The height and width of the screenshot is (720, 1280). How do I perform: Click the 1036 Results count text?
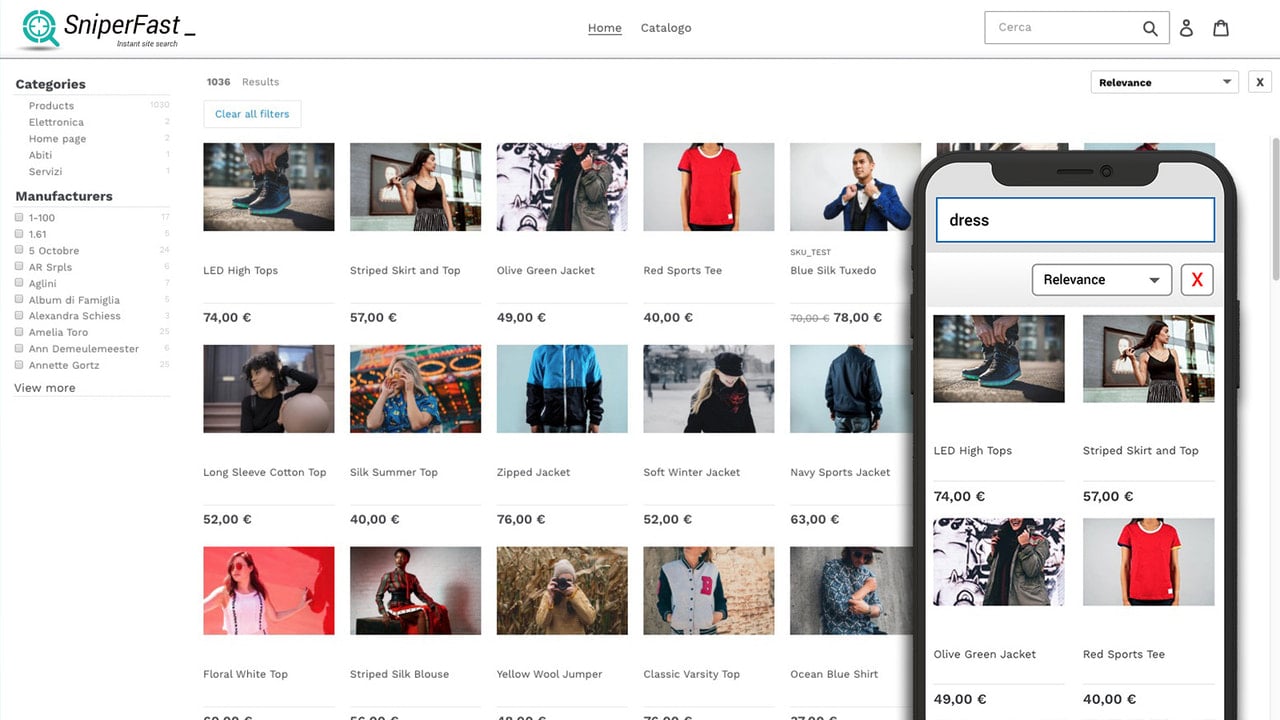pyautogui.click(x=243, y=82)
